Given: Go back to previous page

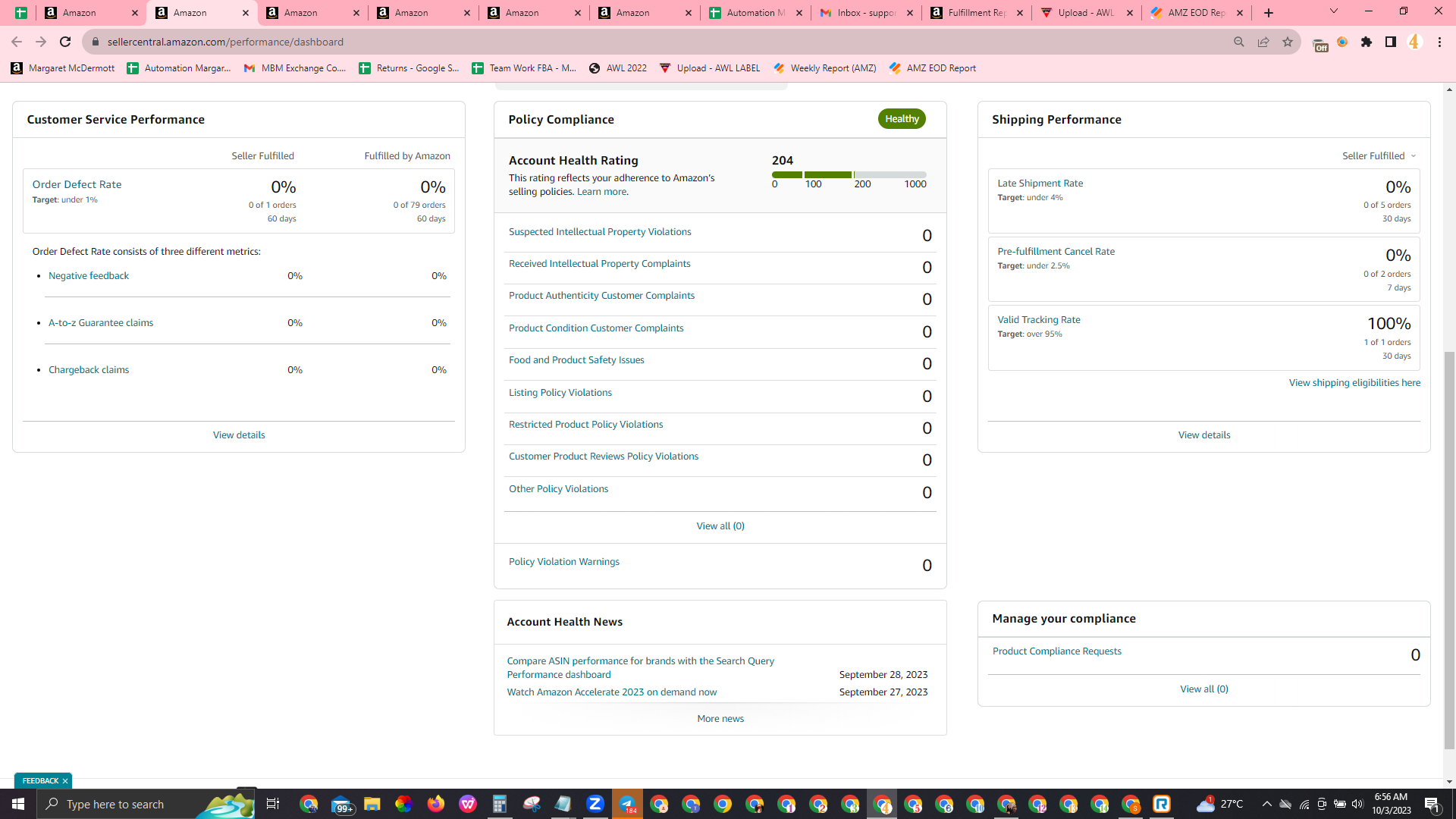Looking at the screenshot, I should click(17, 42).
